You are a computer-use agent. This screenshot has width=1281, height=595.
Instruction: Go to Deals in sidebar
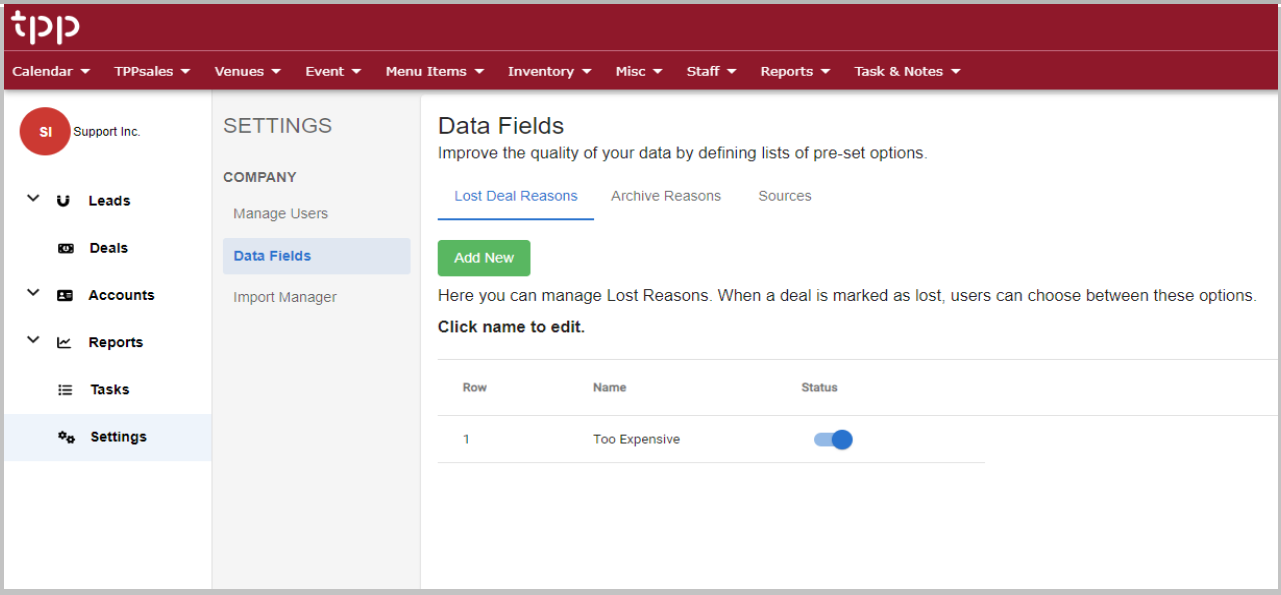109,248
